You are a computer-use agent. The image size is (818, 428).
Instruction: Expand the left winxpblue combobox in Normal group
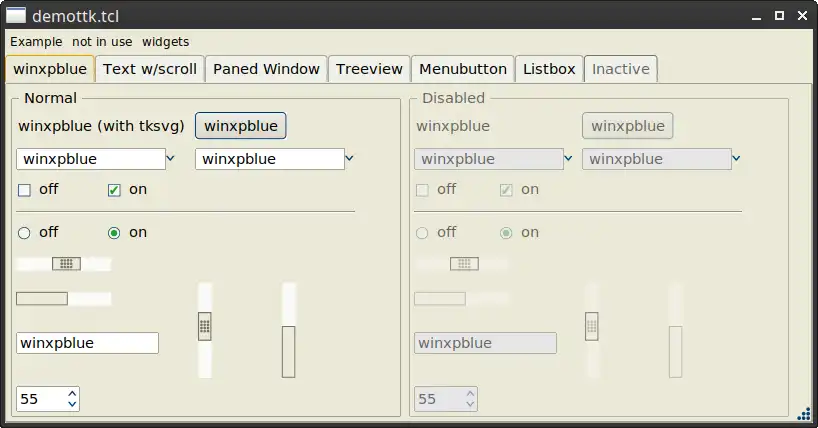point(170,158)
